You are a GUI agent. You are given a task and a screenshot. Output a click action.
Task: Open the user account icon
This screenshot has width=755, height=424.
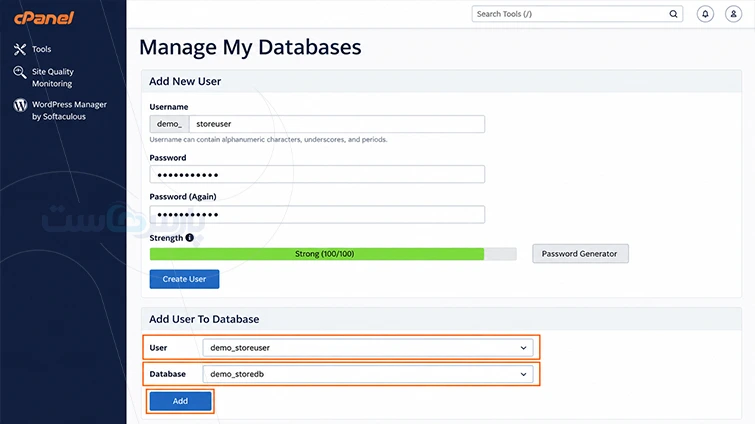coord(733,14)
